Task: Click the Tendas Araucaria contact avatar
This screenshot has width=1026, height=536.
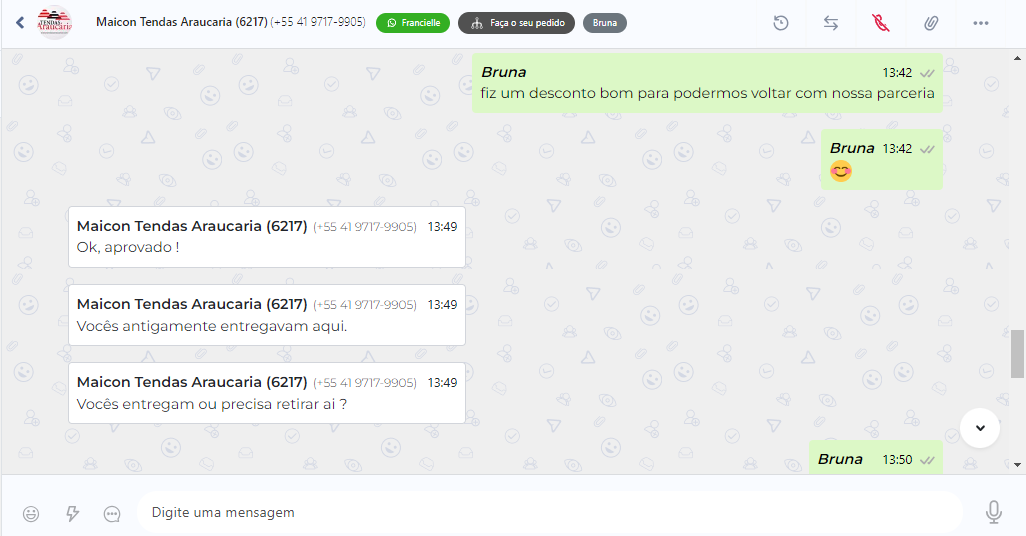Action: (54, 23)
